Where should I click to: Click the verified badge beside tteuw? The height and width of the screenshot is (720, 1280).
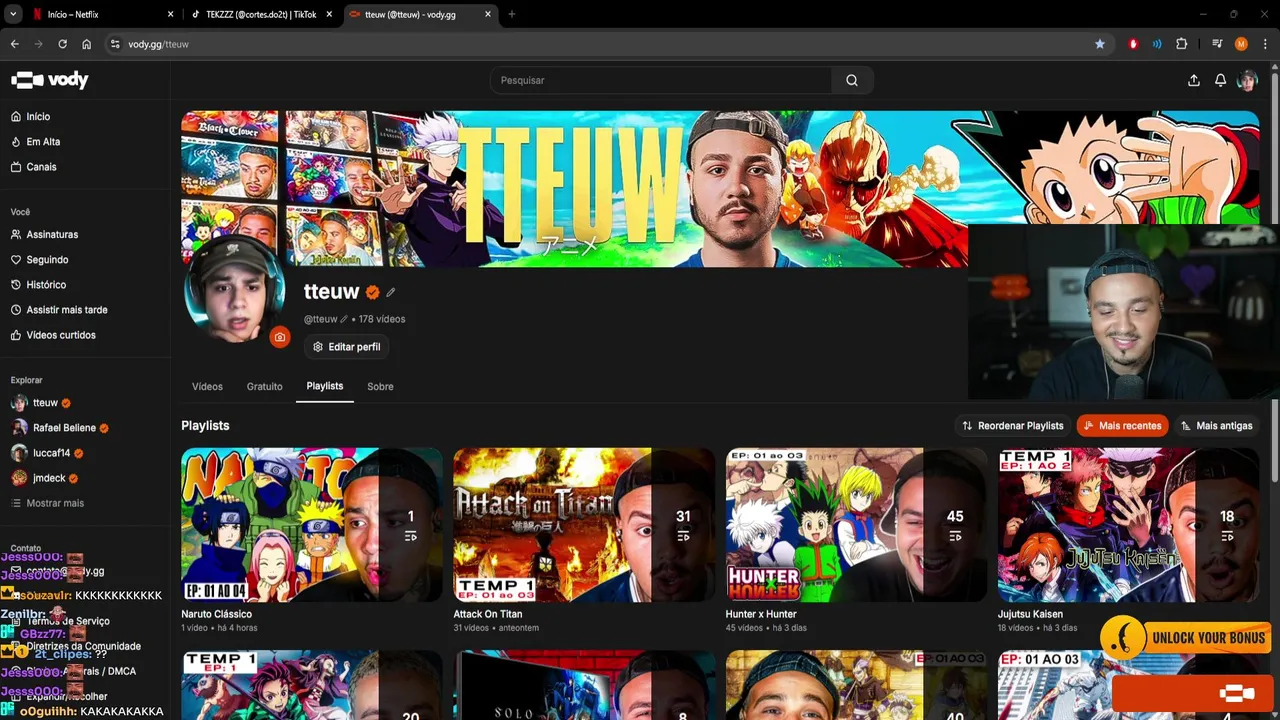coord(372,292)
